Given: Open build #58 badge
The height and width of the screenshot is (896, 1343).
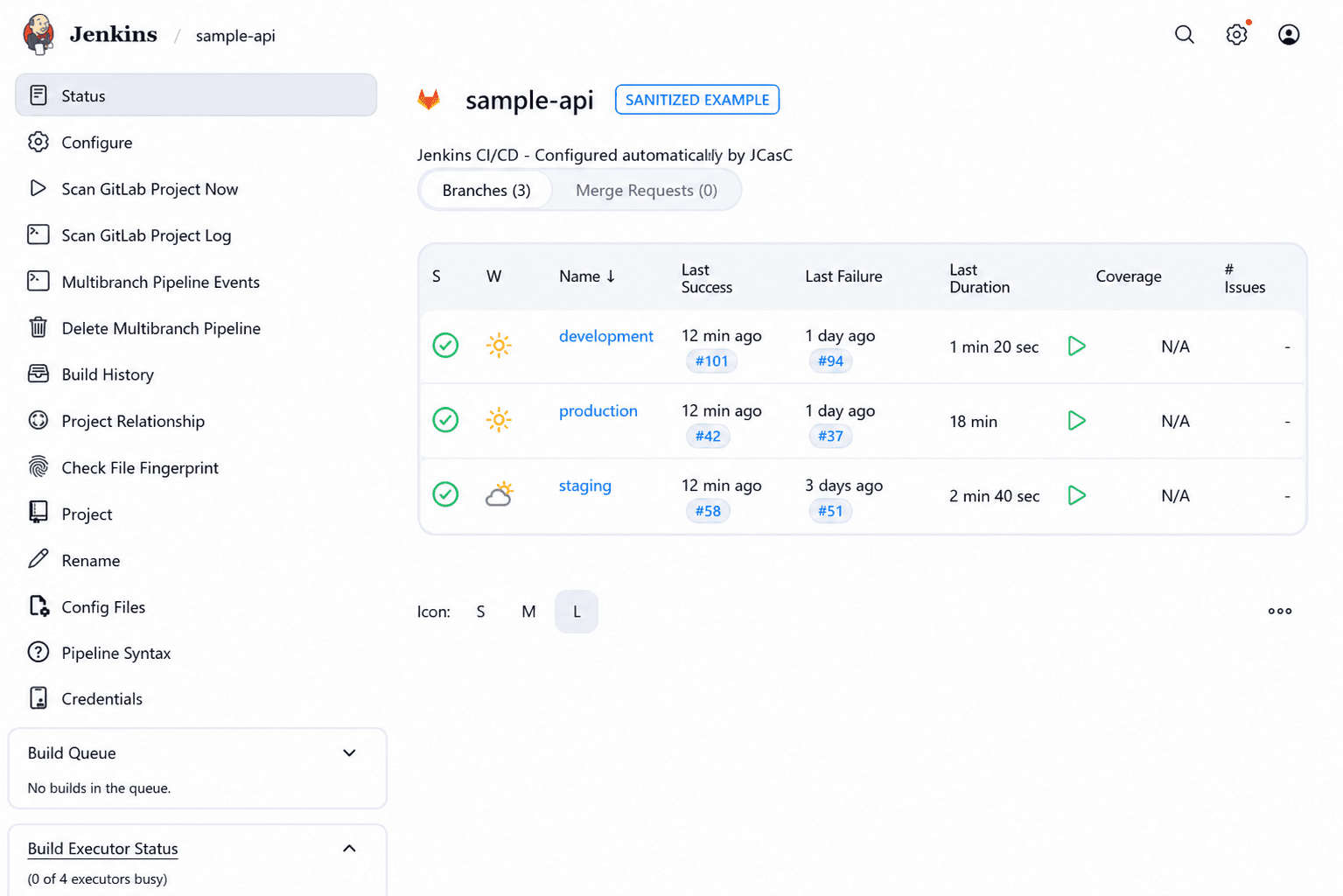Looking at the screenshot, I should [708, 510].
